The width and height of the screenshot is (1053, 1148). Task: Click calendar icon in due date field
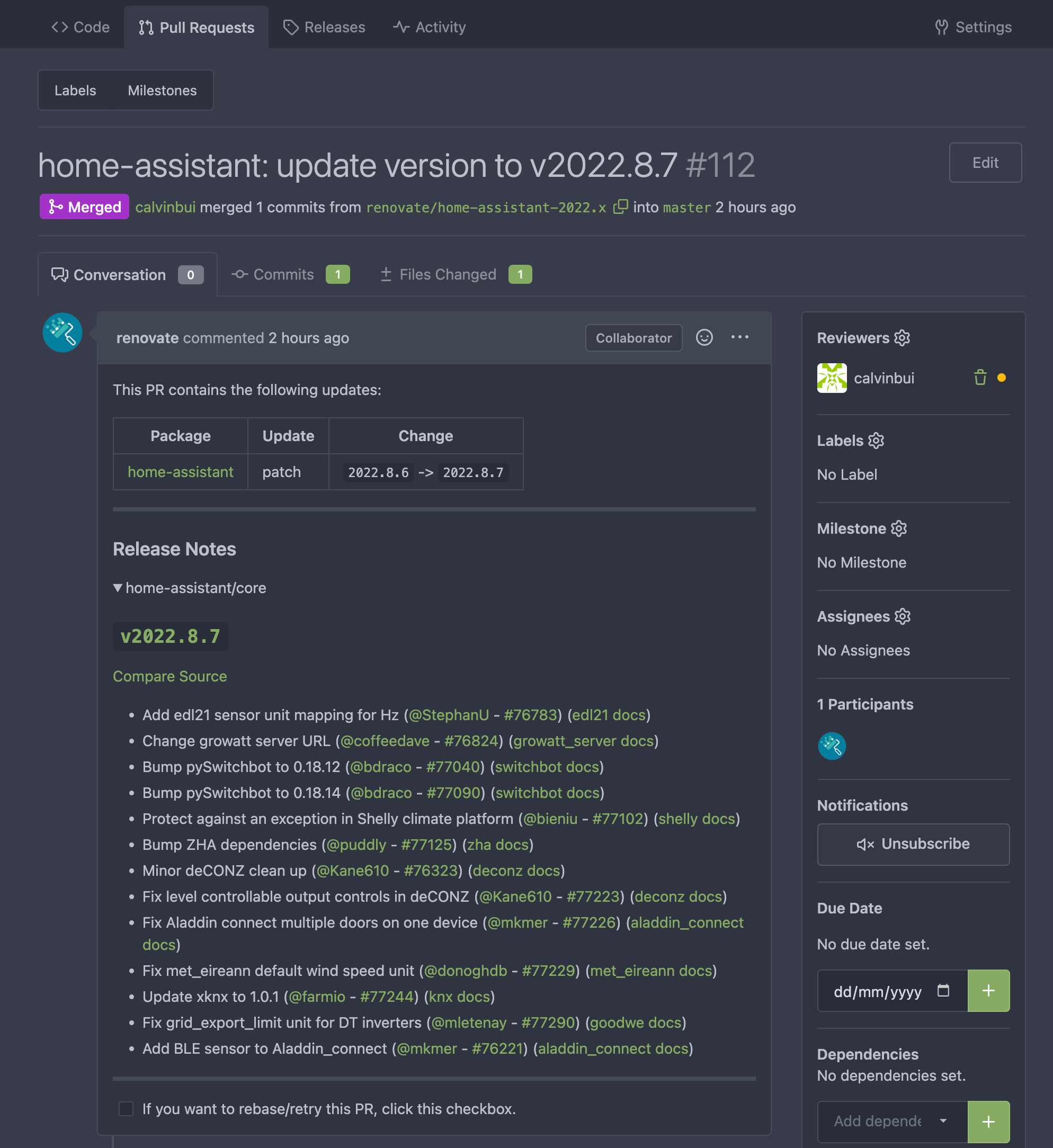pyautogui.click(x=943, y=991)
